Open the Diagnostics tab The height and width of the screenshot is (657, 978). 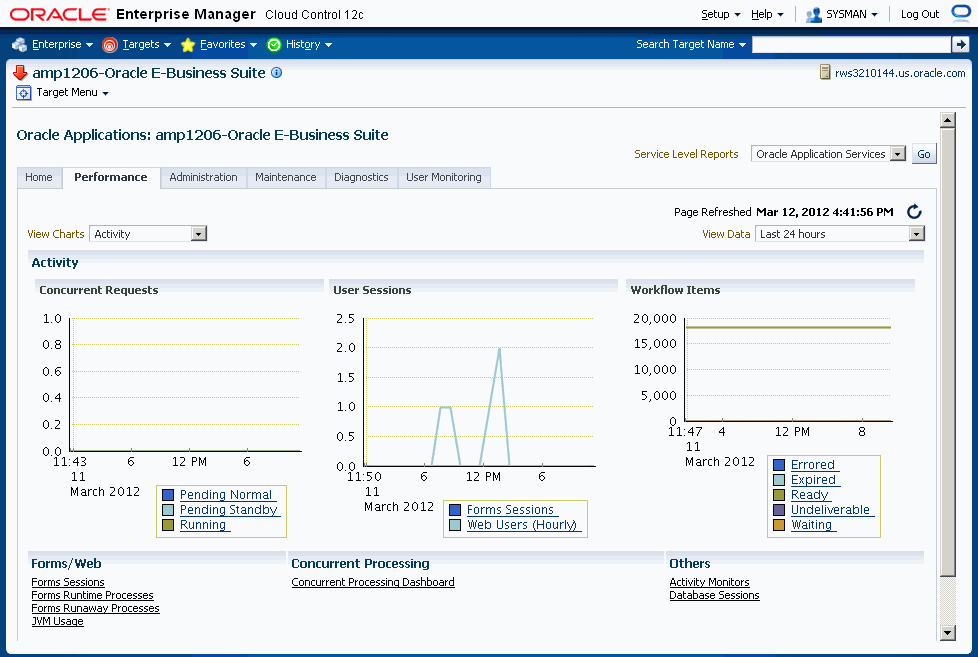(x=361, y=177)
